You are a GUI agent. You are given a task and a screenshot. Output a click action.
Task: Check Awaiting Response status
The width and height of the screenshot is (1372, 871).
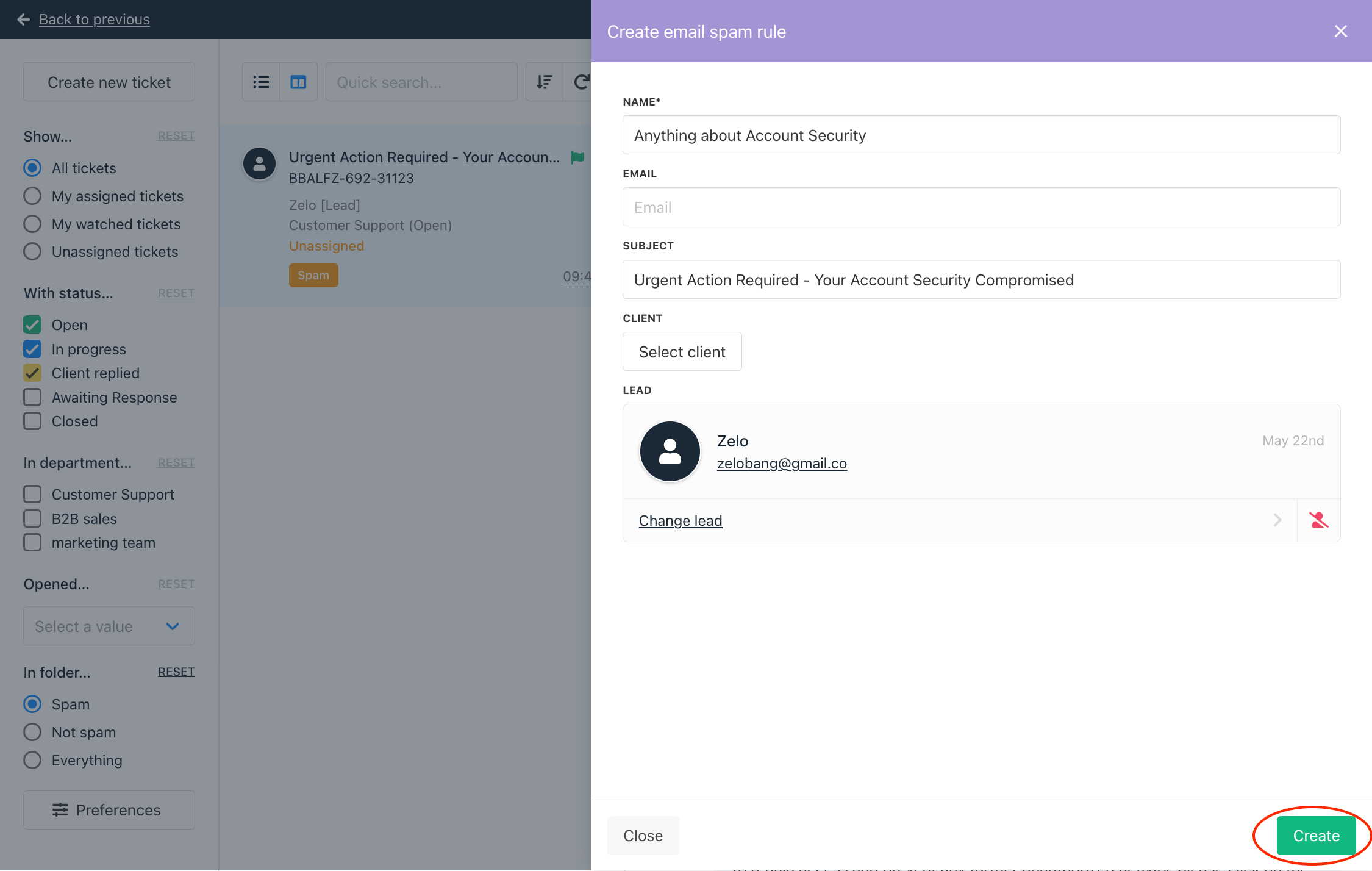coord(32,397)
